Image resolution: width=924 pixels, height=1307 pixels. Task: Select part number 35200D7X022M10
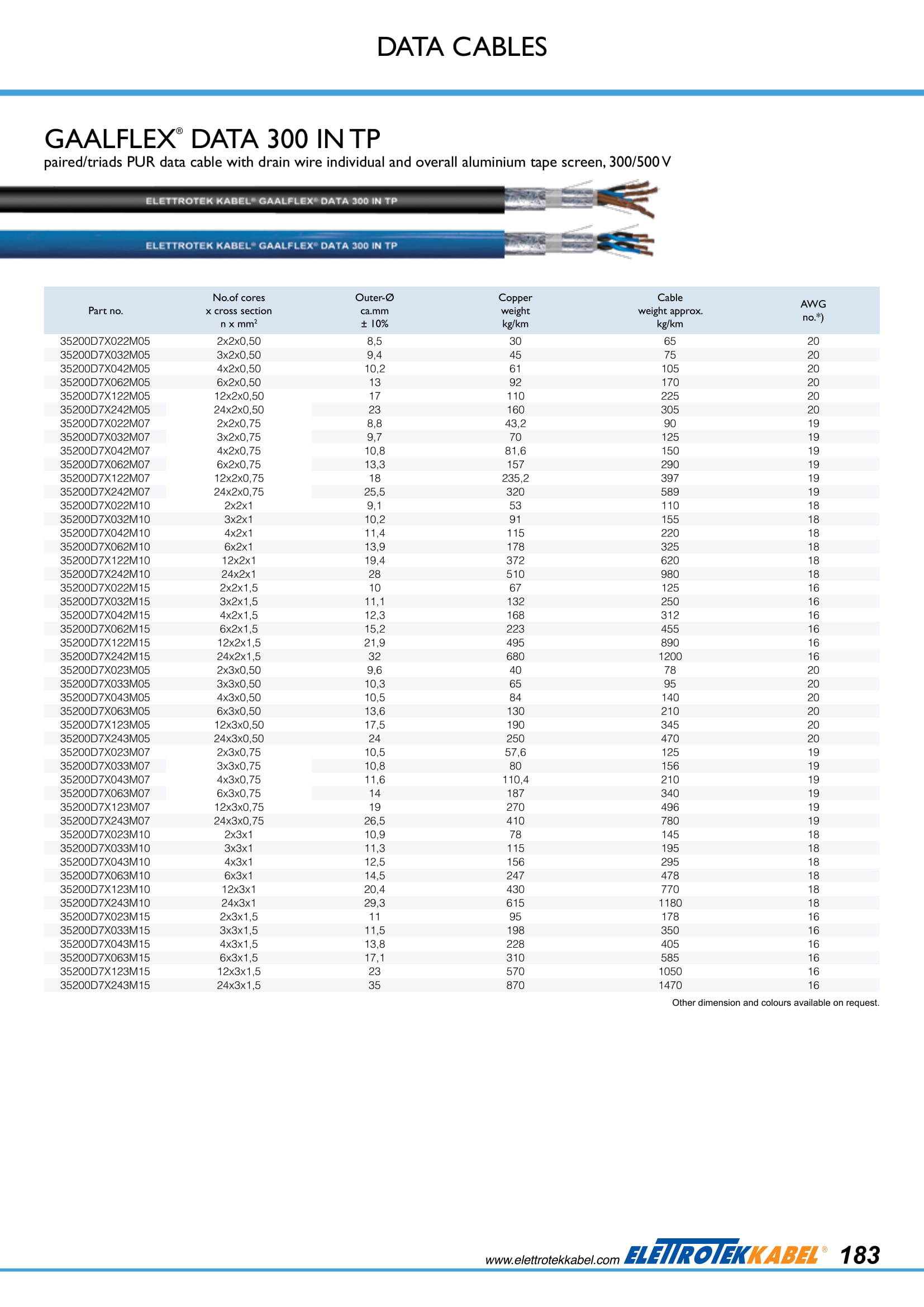coord(105,506)
